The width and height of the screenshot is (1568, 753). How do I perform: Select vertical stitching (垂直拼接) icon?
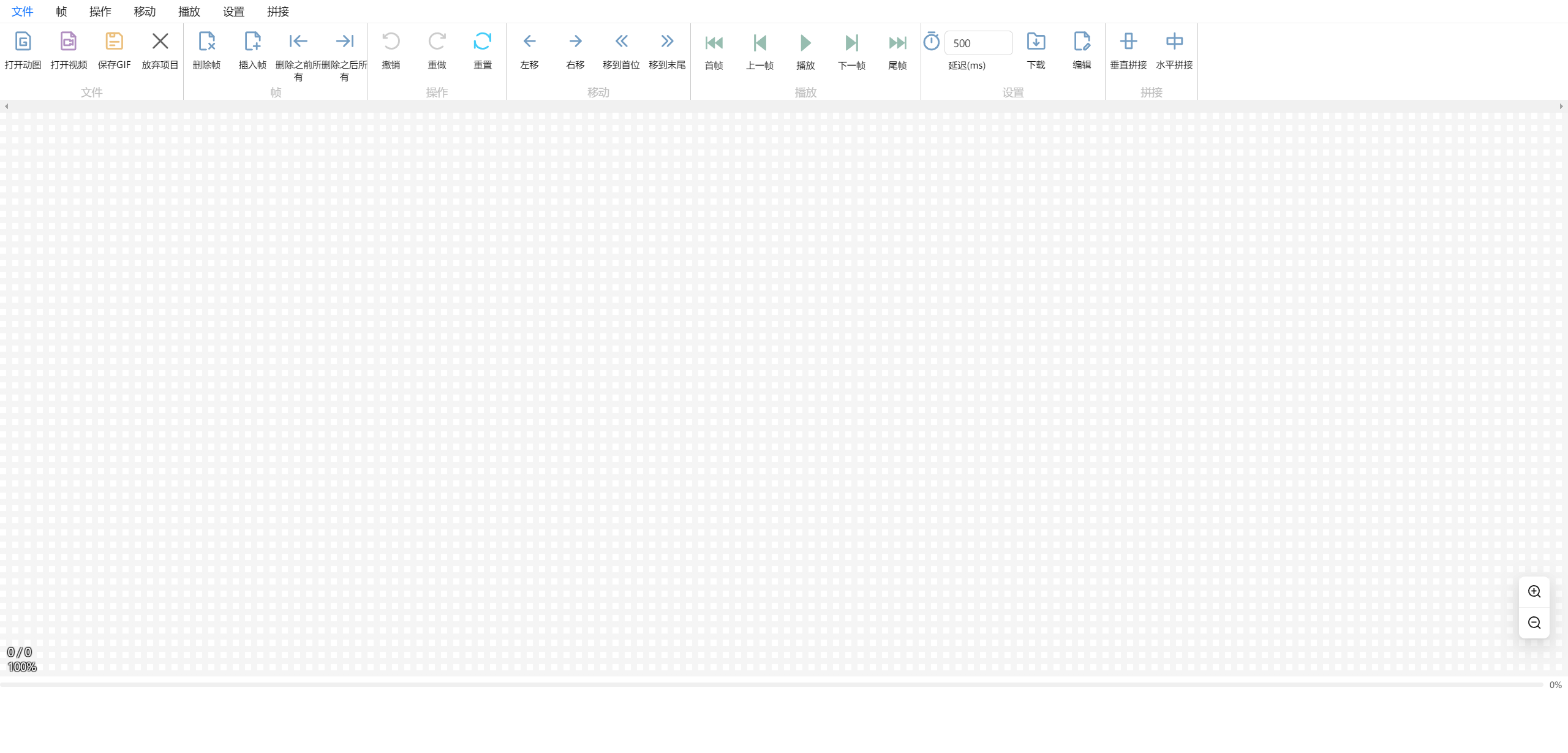pyautogui.click(x=1128, y=42)
